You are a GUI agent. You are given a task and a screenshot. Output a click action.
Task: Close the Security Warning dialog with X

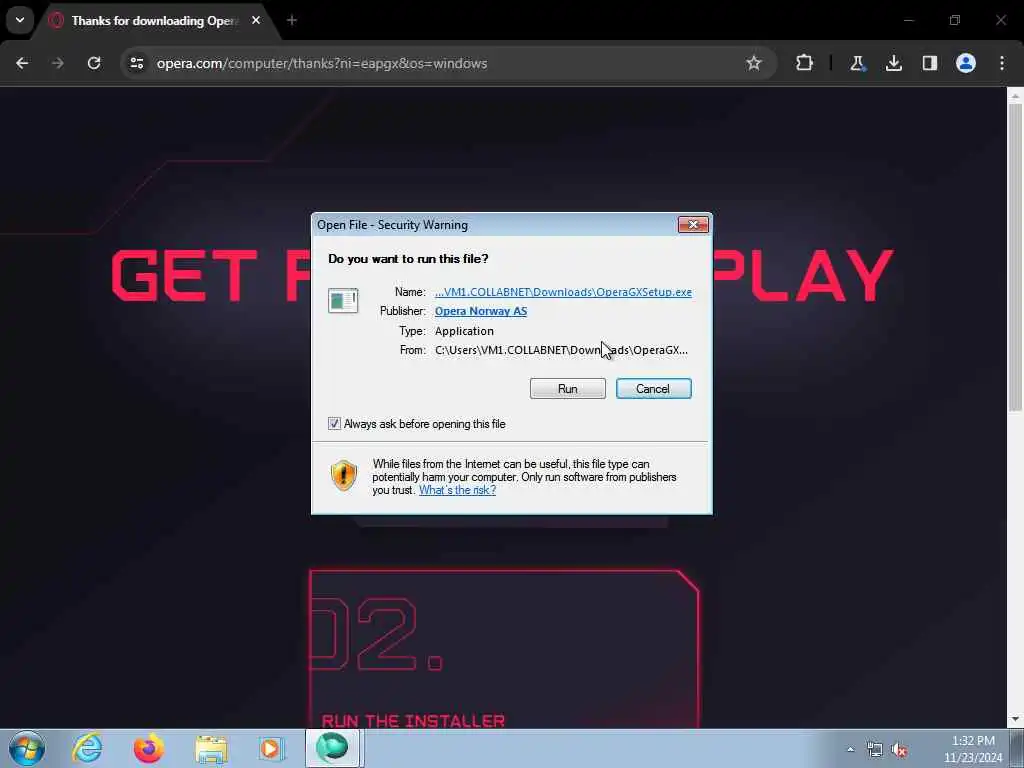(693, 225)
